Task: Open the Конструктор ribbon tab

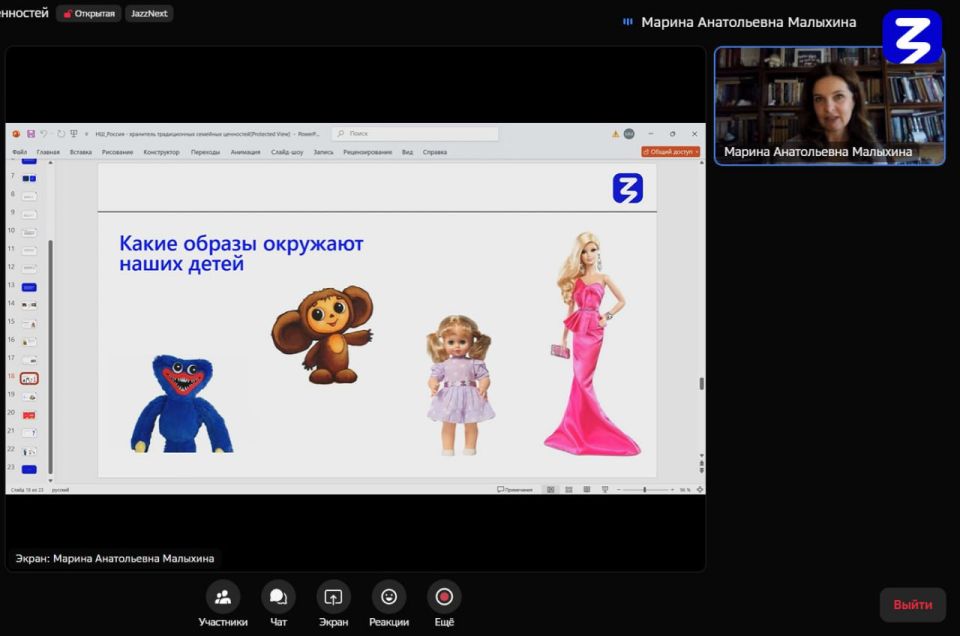Action: [162, 152]
